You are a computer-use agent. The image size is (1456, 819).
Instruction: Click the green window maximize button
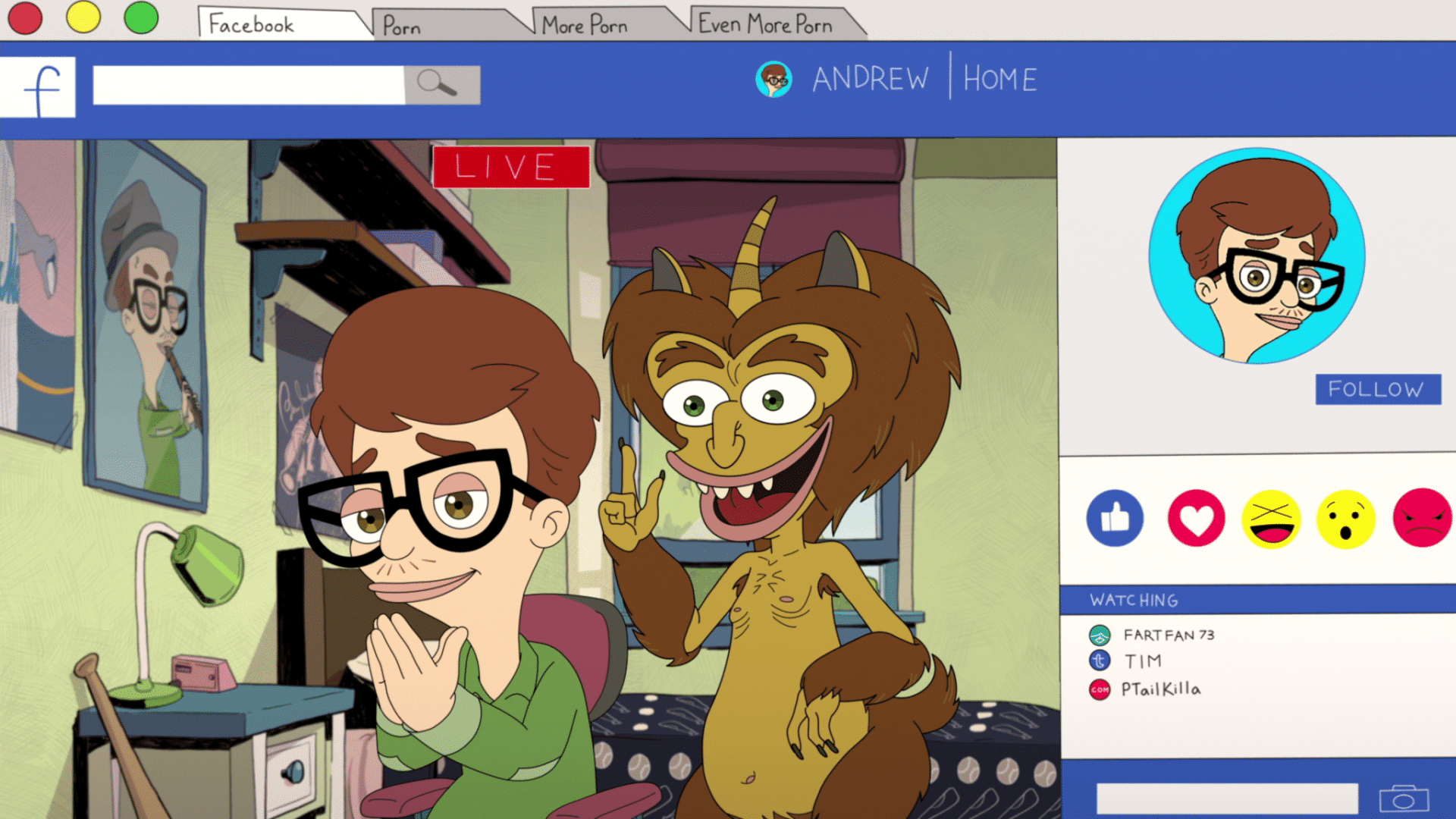(x=141, y=18)
